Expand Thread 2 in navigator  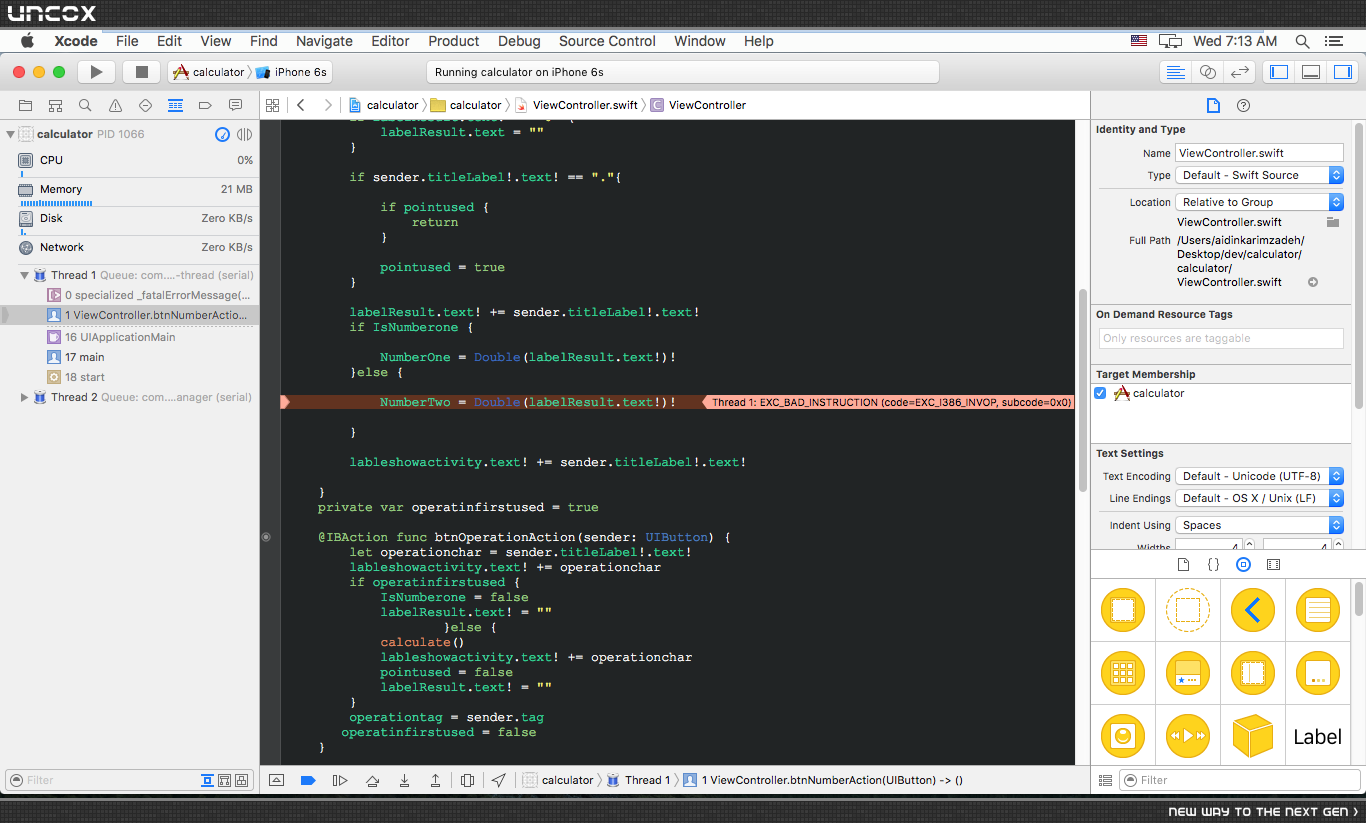tap(24, 397)
